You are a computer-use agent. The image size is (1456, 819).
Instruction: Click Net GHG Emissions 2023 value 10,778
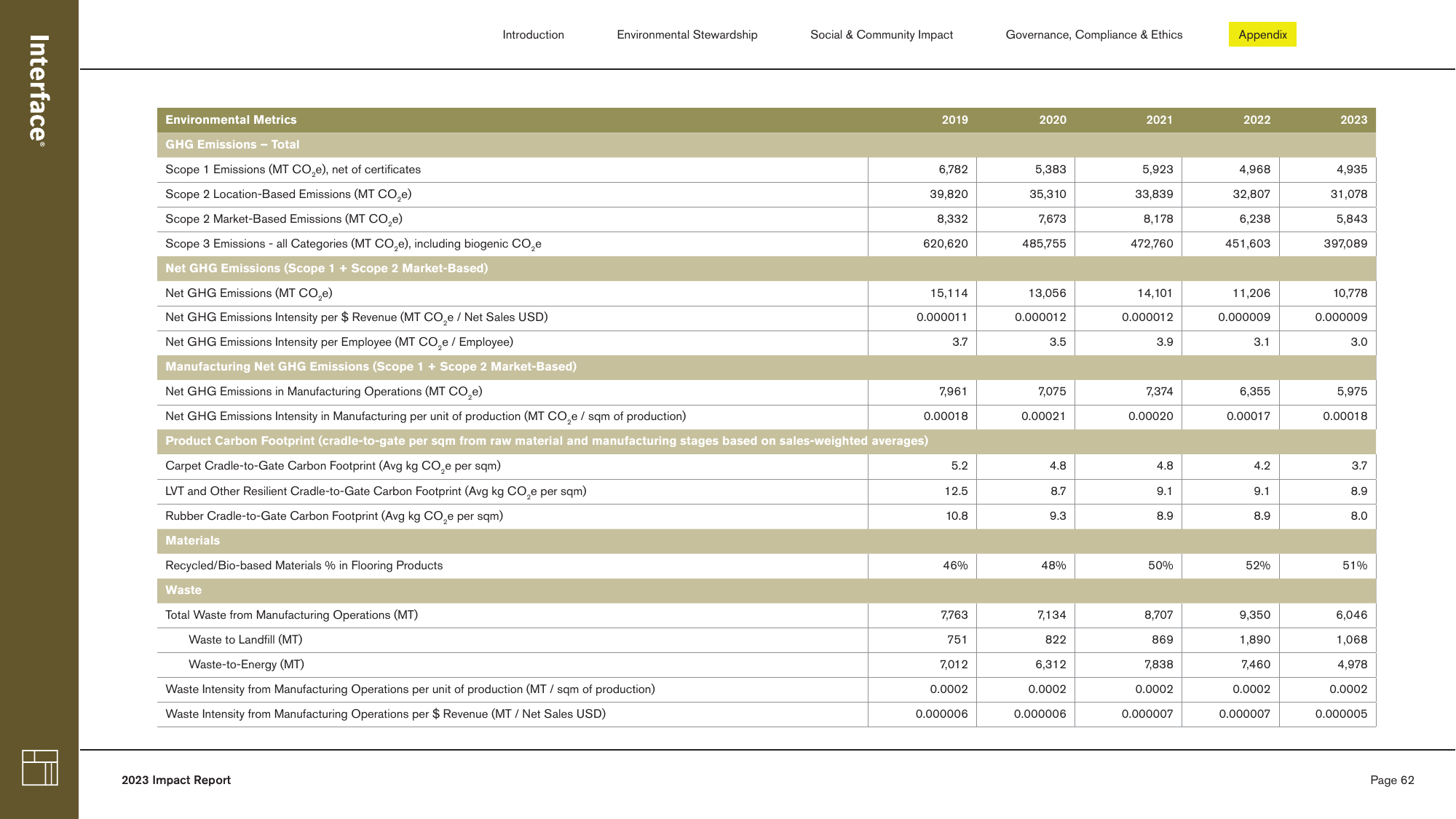[x=1350, y=293]
